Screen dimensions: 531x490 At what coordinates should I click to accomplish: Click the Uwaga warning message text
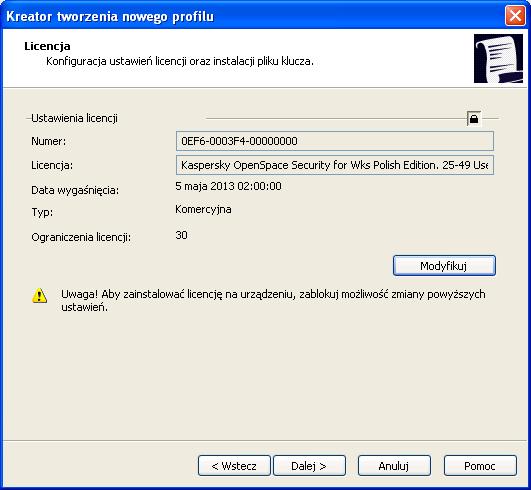(273, 301)
